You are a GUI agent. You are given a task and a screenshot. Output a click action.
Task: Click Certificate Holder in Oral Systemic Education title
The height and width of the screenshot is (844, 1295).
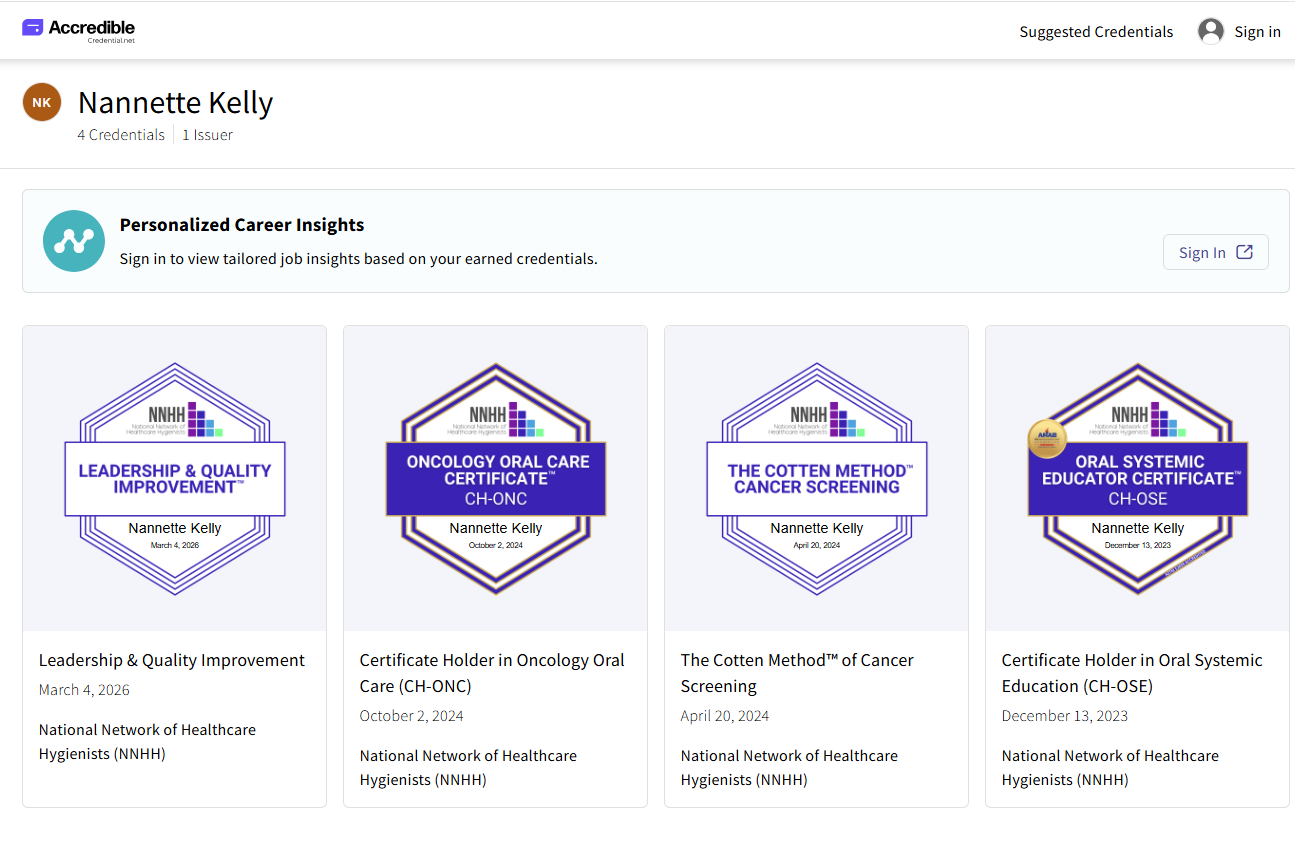(1132, 673)
